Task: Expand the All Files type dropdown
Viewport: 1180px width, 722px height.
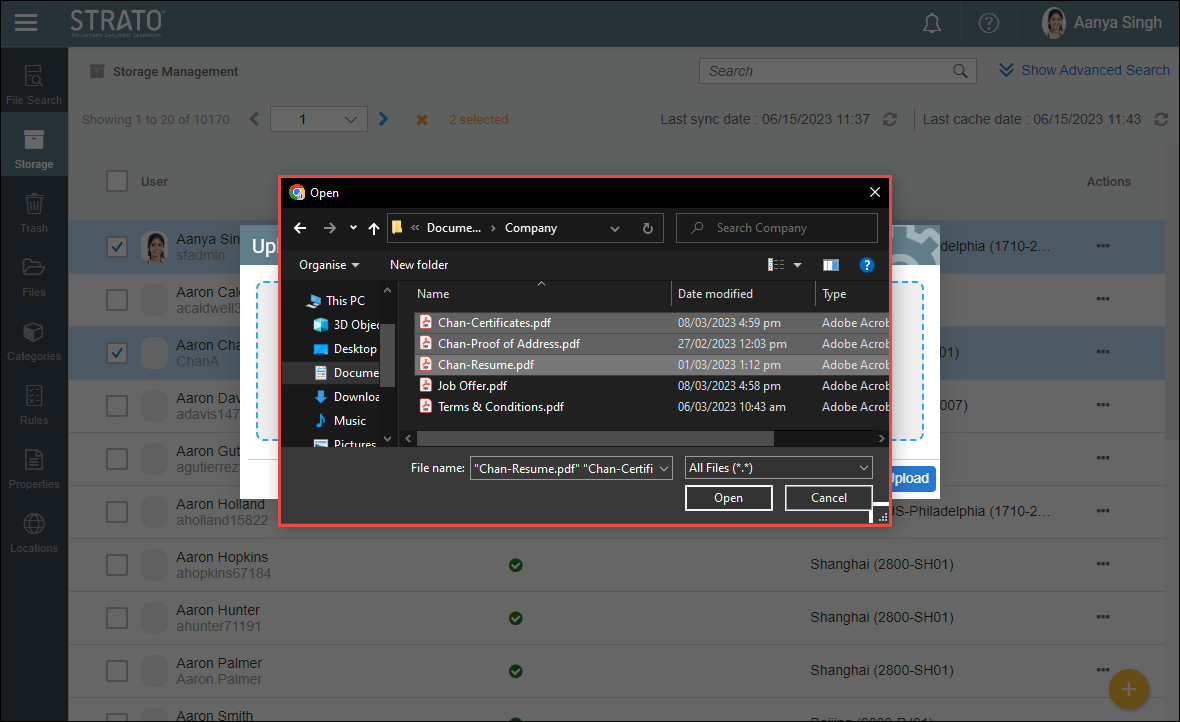Action: pos(778,467)
